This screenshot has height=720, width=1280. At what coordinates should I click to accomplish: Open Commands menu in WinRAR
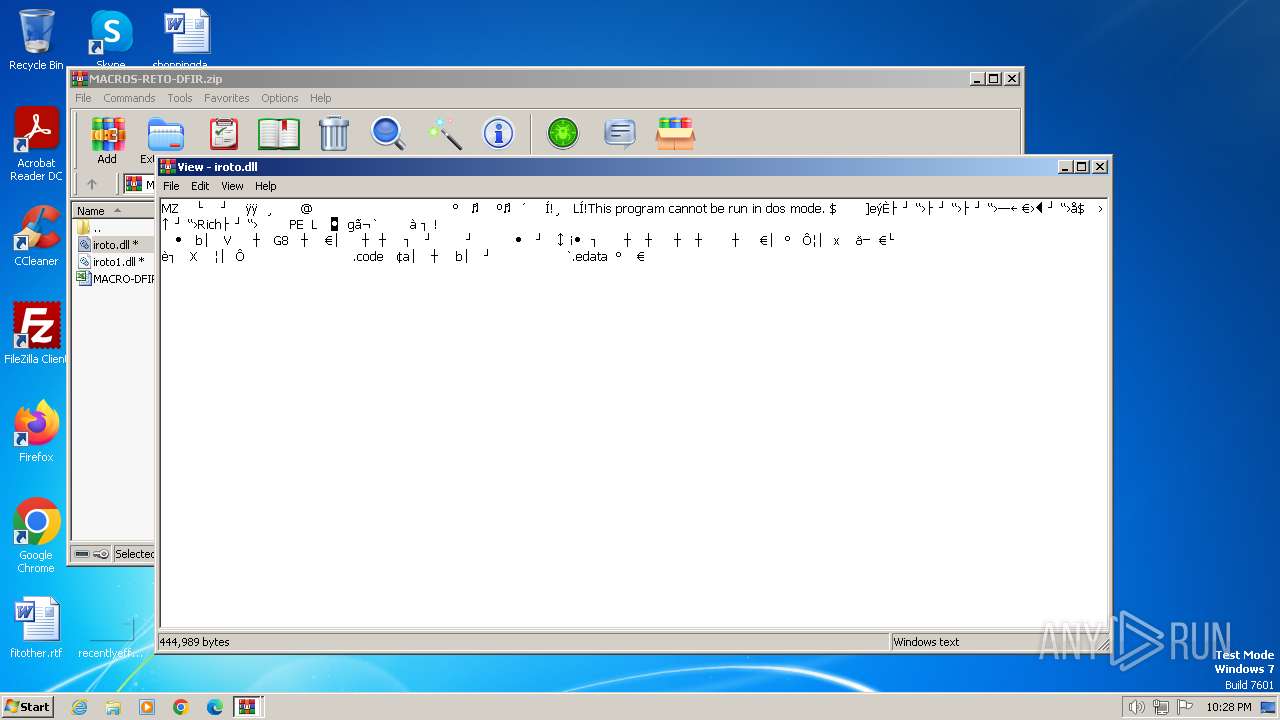(x=129, y=98)
